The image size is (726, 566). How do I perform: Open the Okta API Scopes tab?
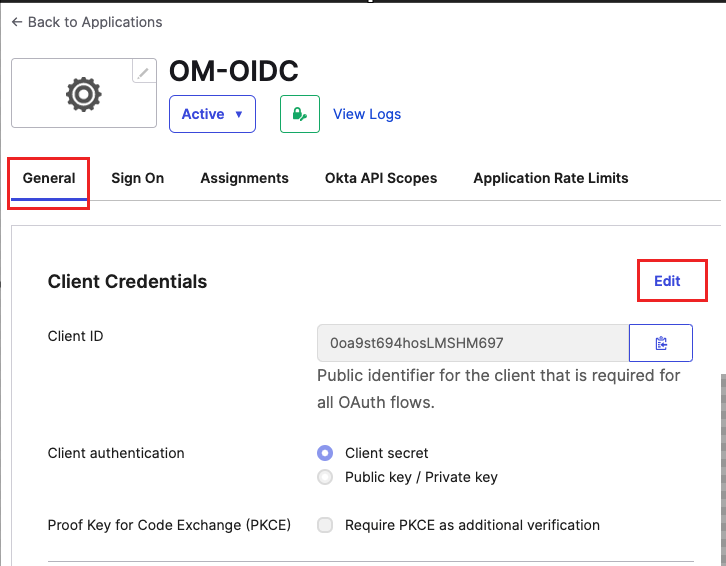click(381, 178)
